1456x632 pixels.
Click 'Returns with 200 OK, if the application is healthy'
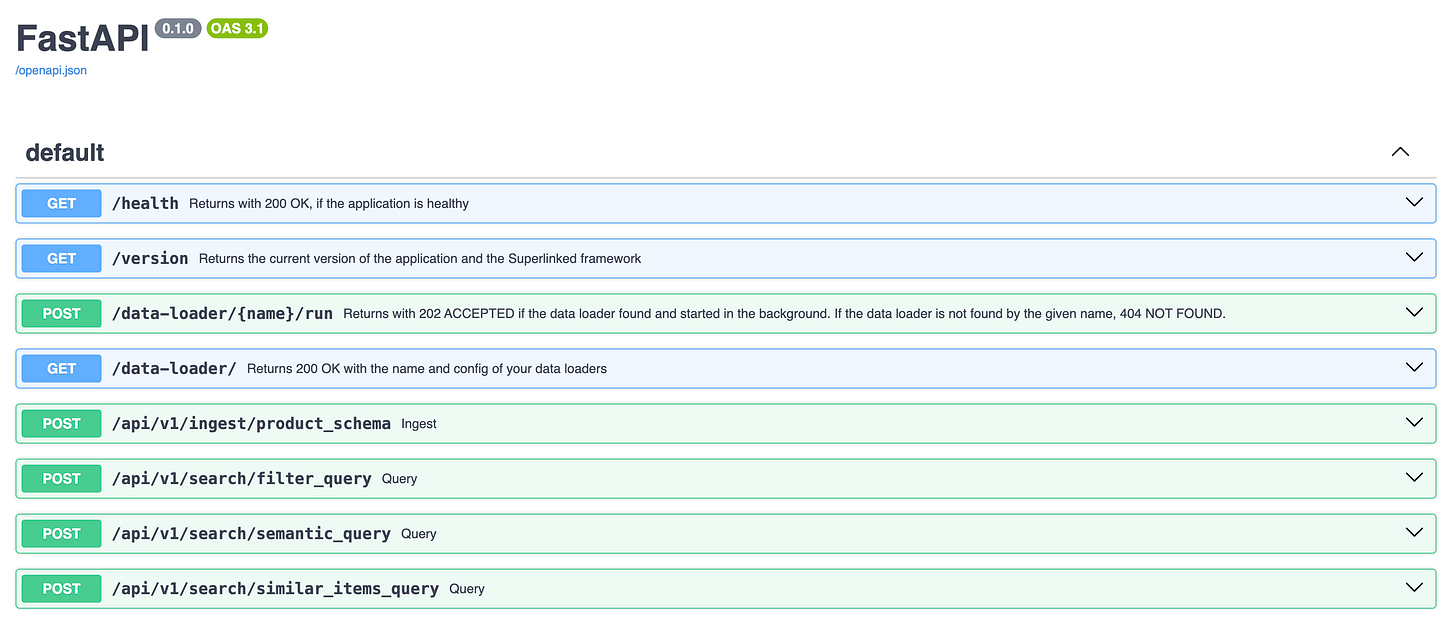tap(329, 203)
